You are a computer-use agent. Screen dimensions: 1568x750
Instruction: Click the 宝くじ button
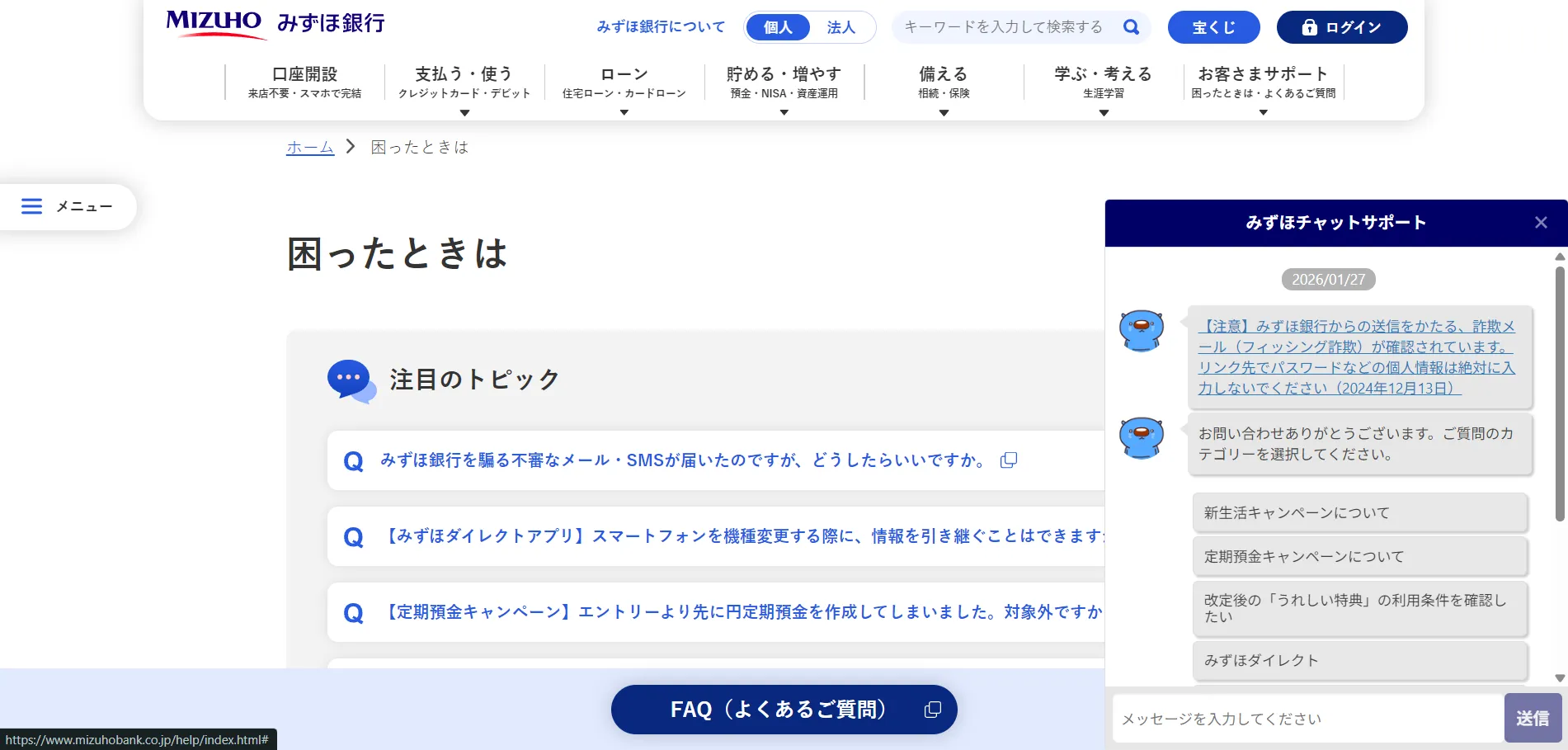point(1213,27)
